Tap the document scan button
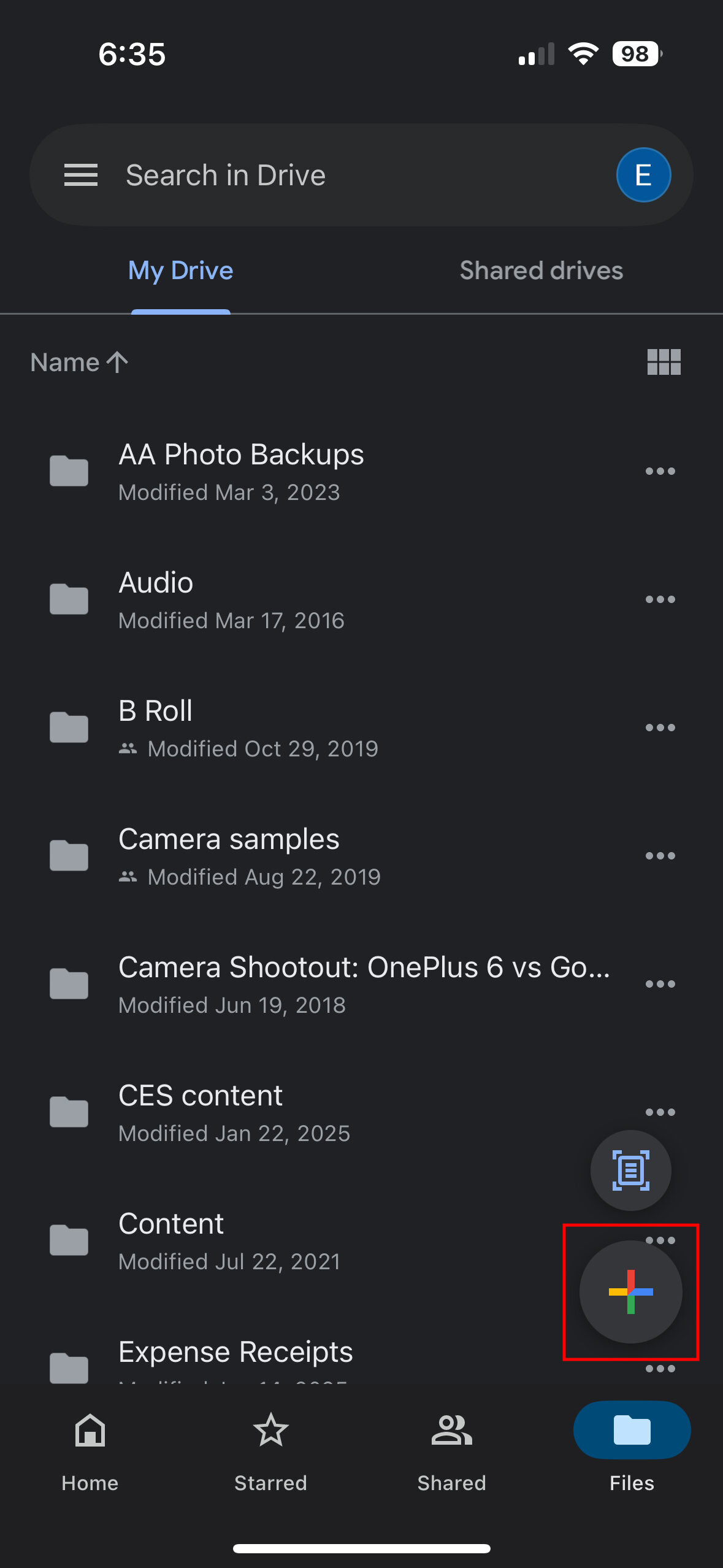 [630, 1170]
